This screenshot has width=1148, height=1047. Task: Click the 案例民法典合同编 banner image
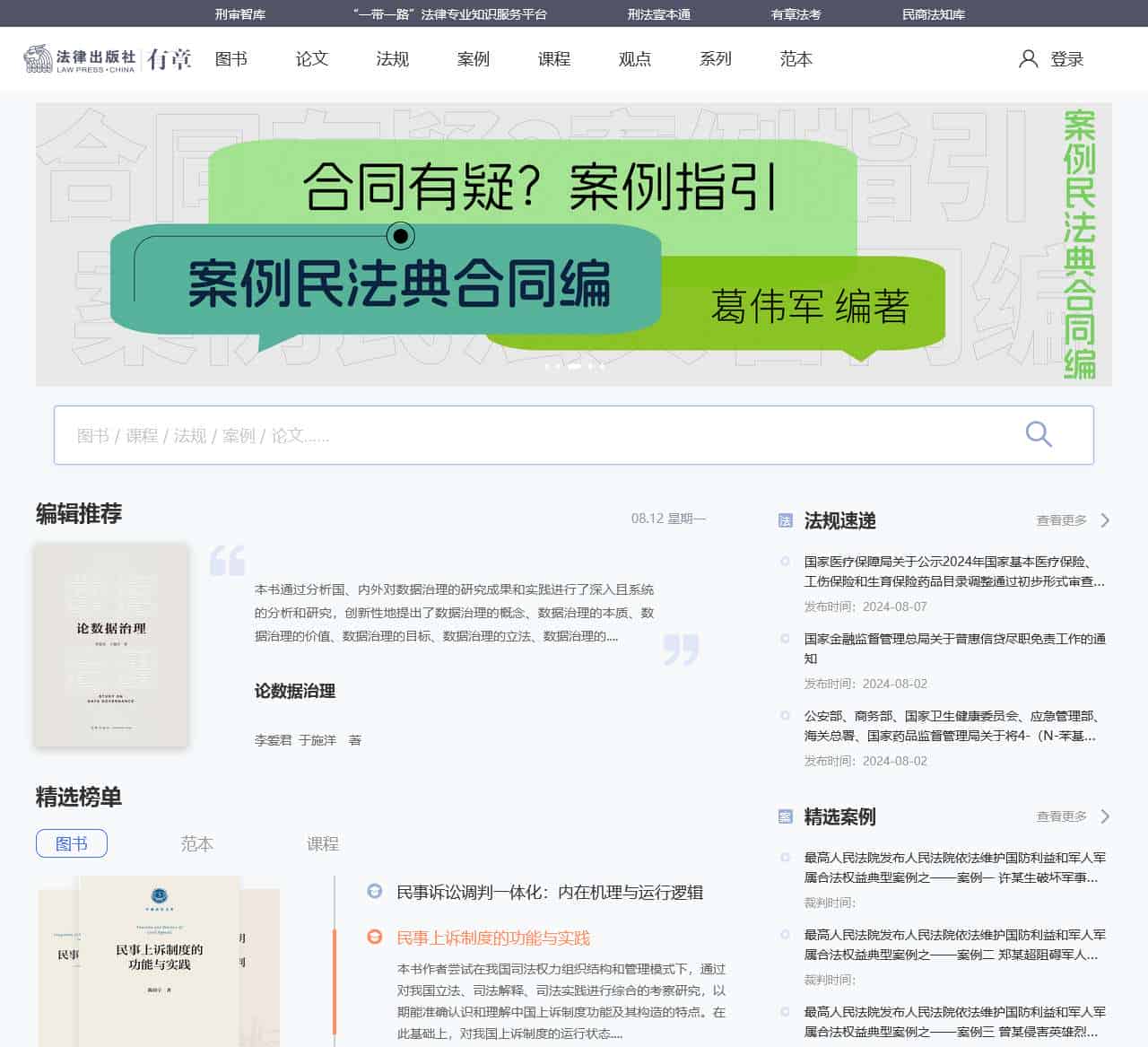[574, 244]
